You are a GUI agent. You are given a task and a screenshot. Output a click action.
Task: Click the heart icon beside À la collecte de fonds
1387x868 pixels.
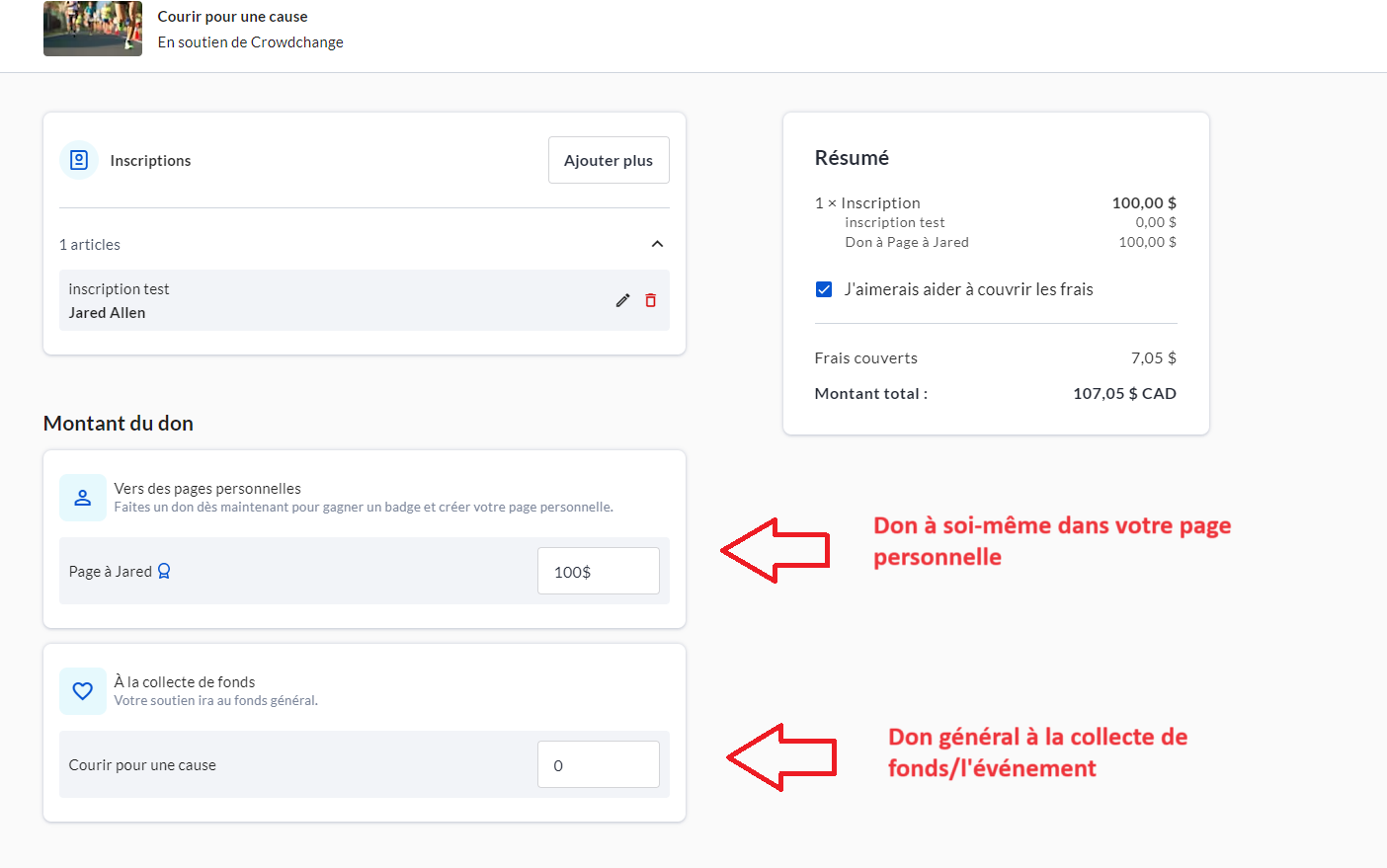pyautogui.click(x=83, y=691)
